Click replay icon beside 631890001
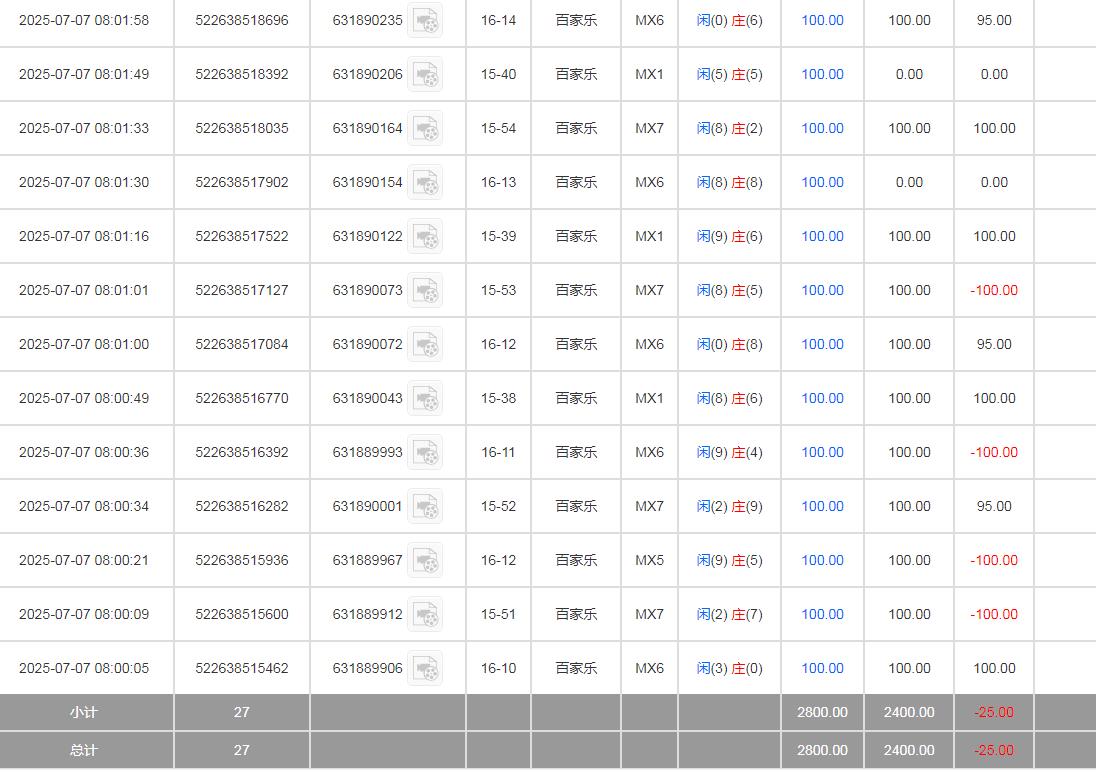Viewport: 1096px width, 772px height. [425, 506]
